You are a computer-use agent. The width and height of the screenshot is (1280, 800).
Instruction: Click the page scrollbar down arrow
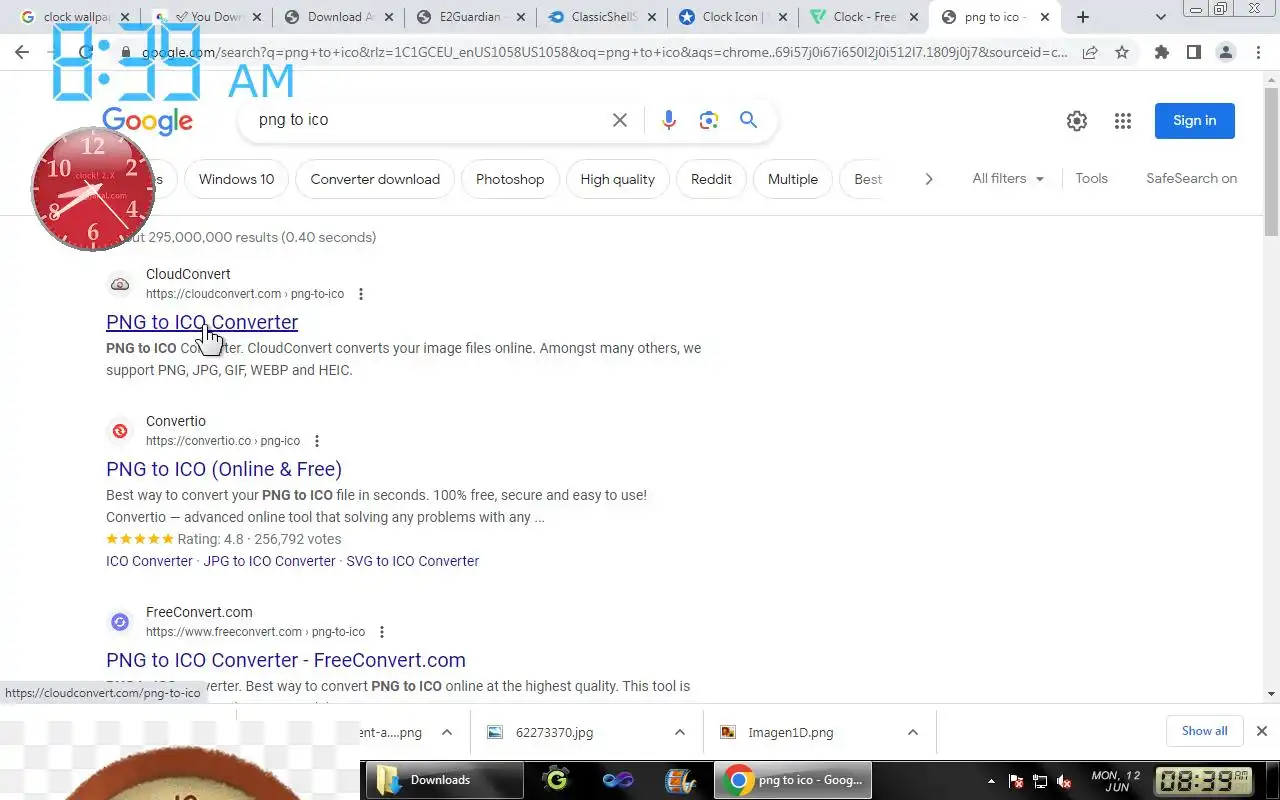[1272, 693]
